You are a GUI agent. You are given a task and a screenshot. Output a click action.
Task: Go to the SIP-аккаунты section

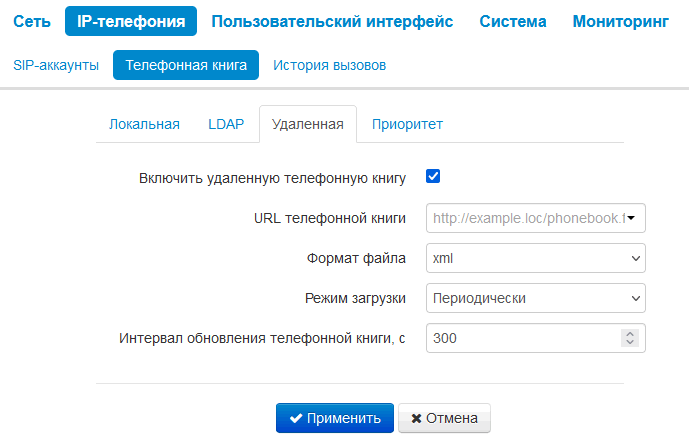tap(56, 65)
